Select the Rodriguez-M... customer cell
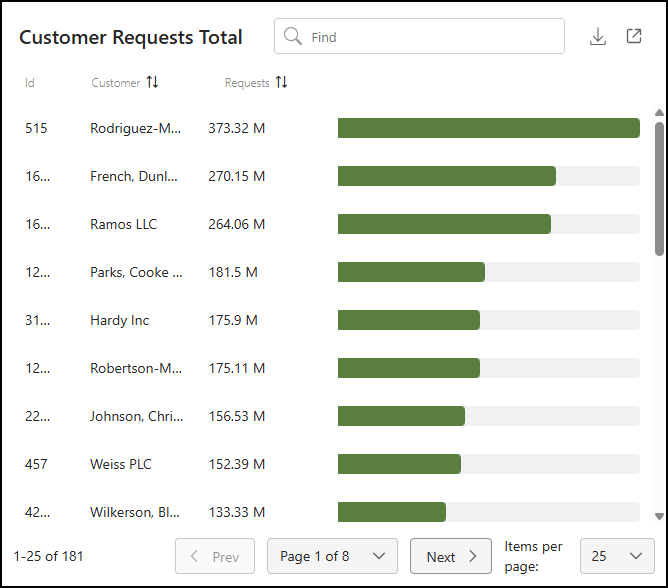The height and width of the screenshot is (588, 668). [x=135, y=128]
